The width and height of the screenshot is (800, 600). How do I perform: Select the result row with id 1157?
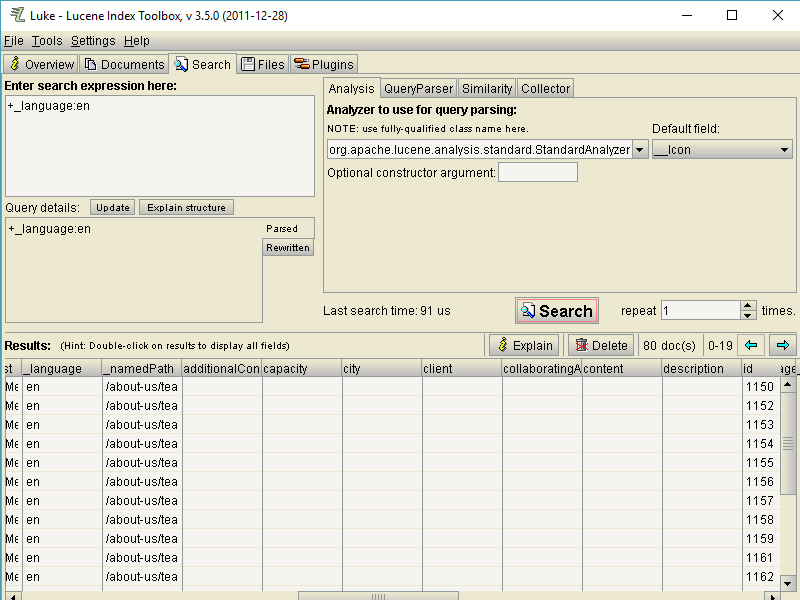(x=392, y=501)
